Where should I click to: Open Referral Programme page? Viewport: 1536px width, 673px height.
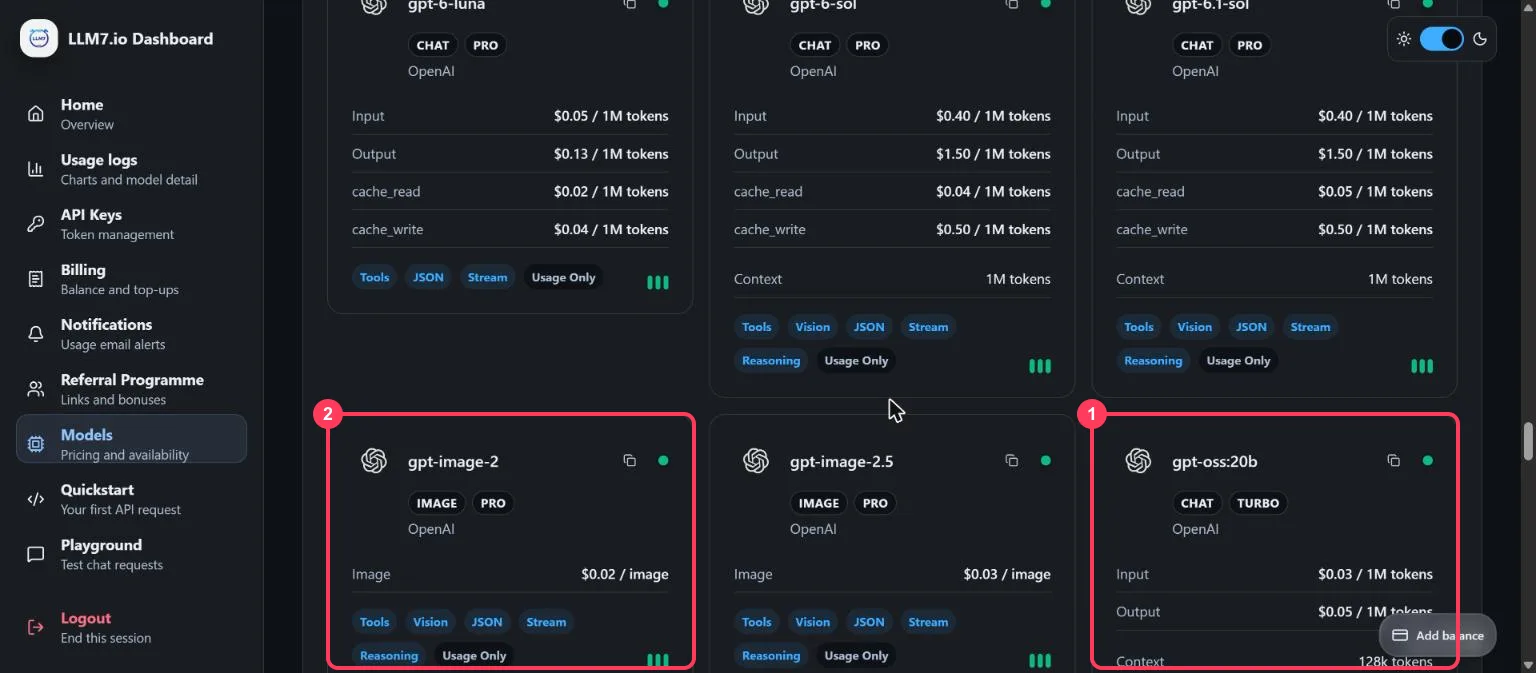131,389
